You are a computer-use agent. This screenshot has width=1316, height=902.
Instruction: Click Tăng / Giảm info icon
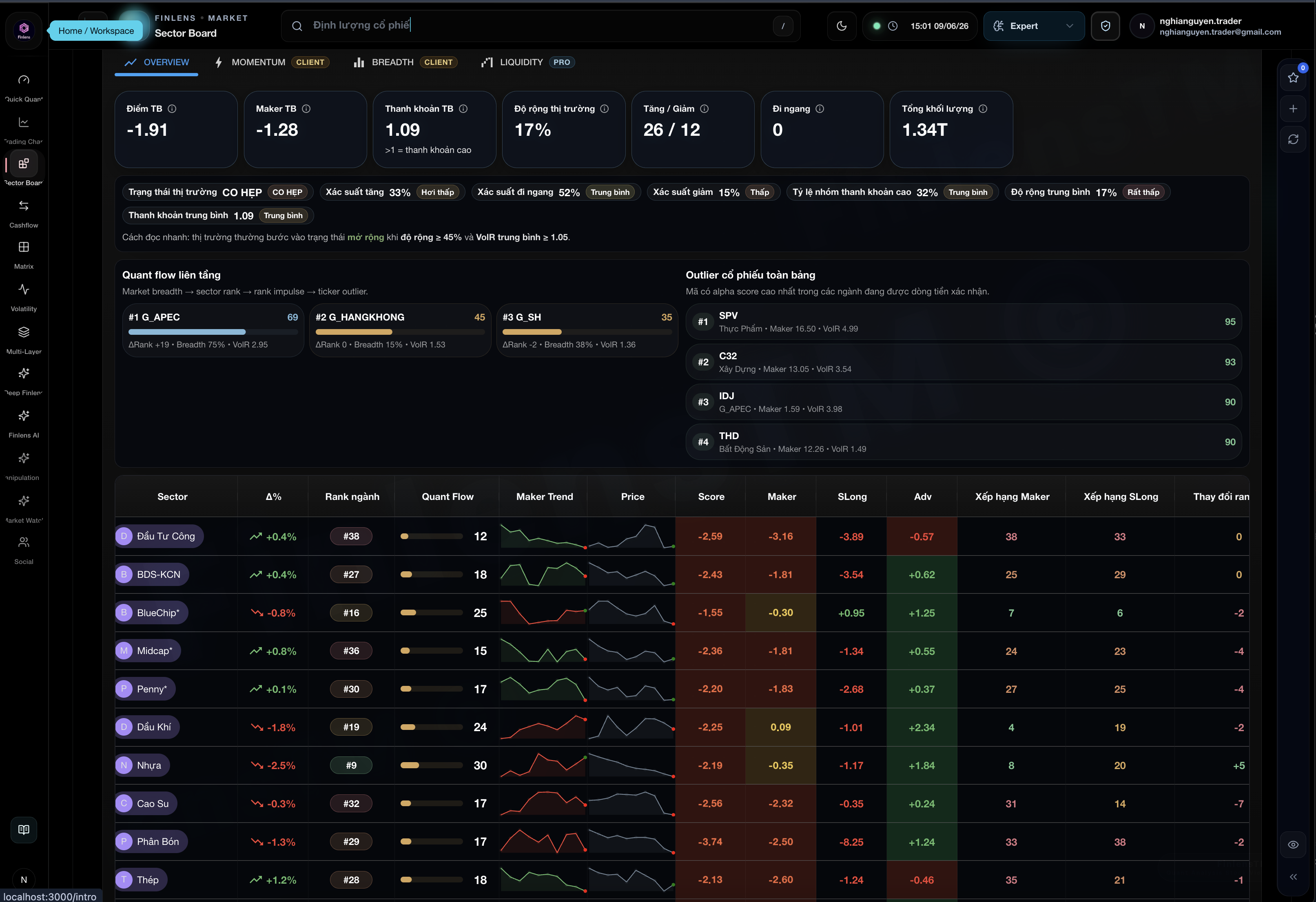(704, 108)
